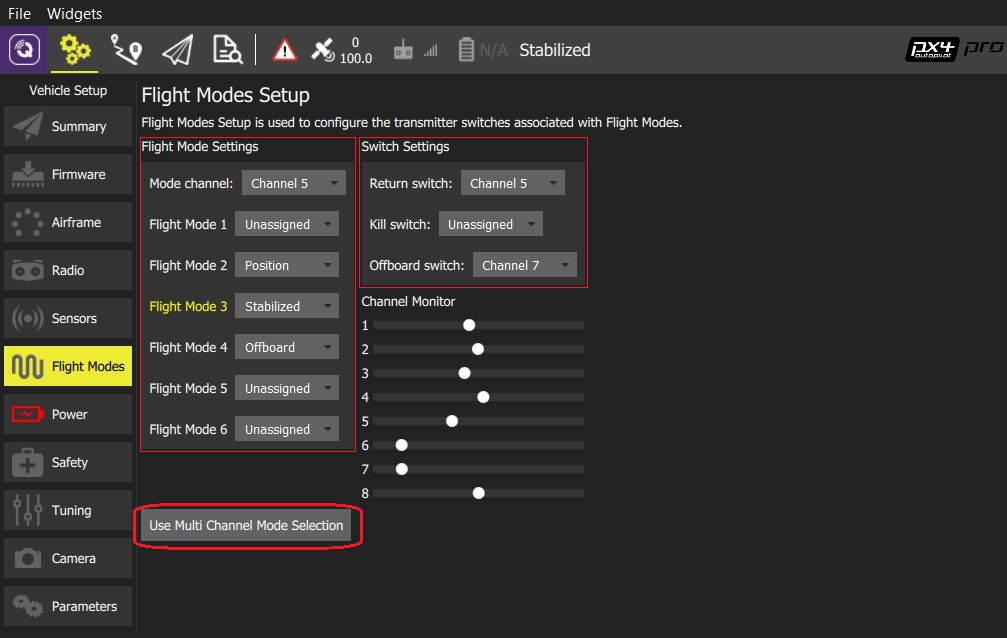Click channel 2 monitor slider handle

[x=478, y=349]
